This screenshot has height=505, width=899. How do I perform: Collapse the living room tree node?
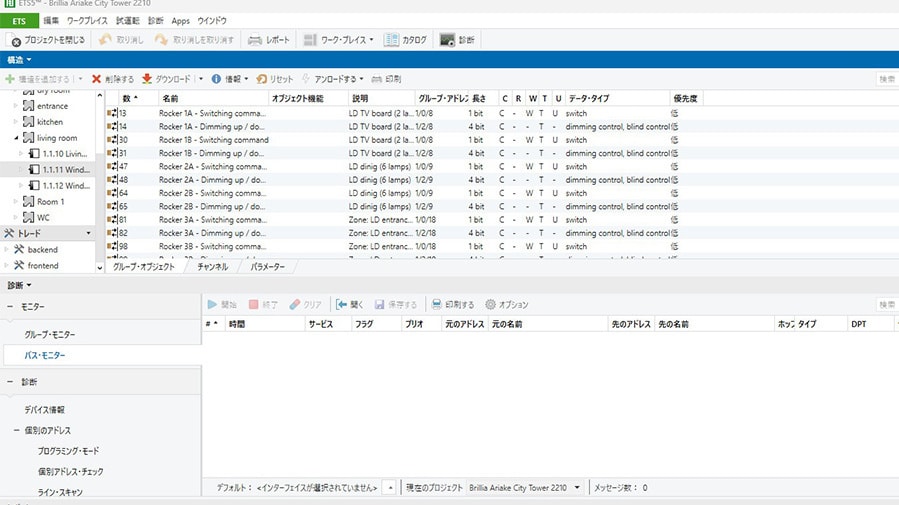coord(17,138)
